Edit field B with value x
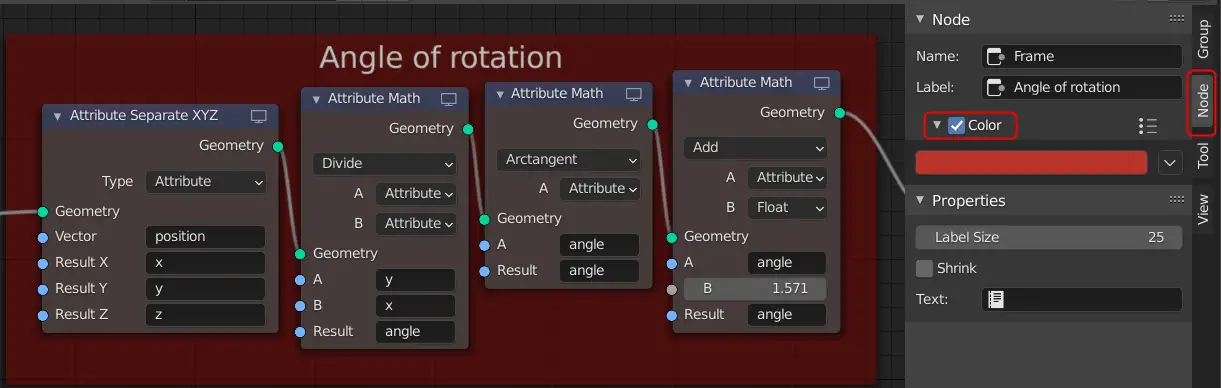 pos(415,306)
